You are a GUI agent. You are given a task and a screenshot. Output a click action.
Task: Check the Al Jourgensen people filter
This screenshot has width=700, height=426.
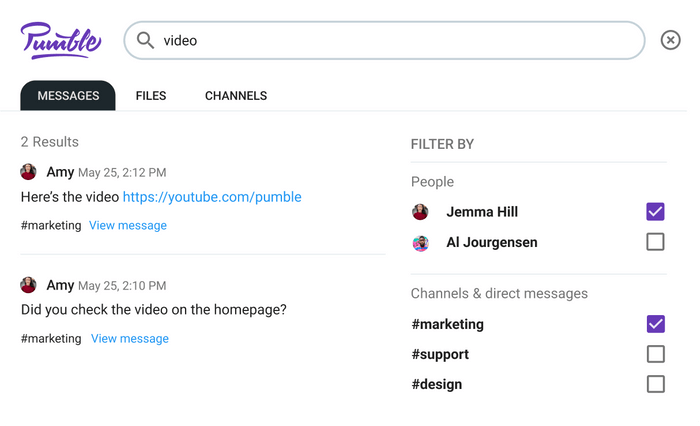(655, 242)
